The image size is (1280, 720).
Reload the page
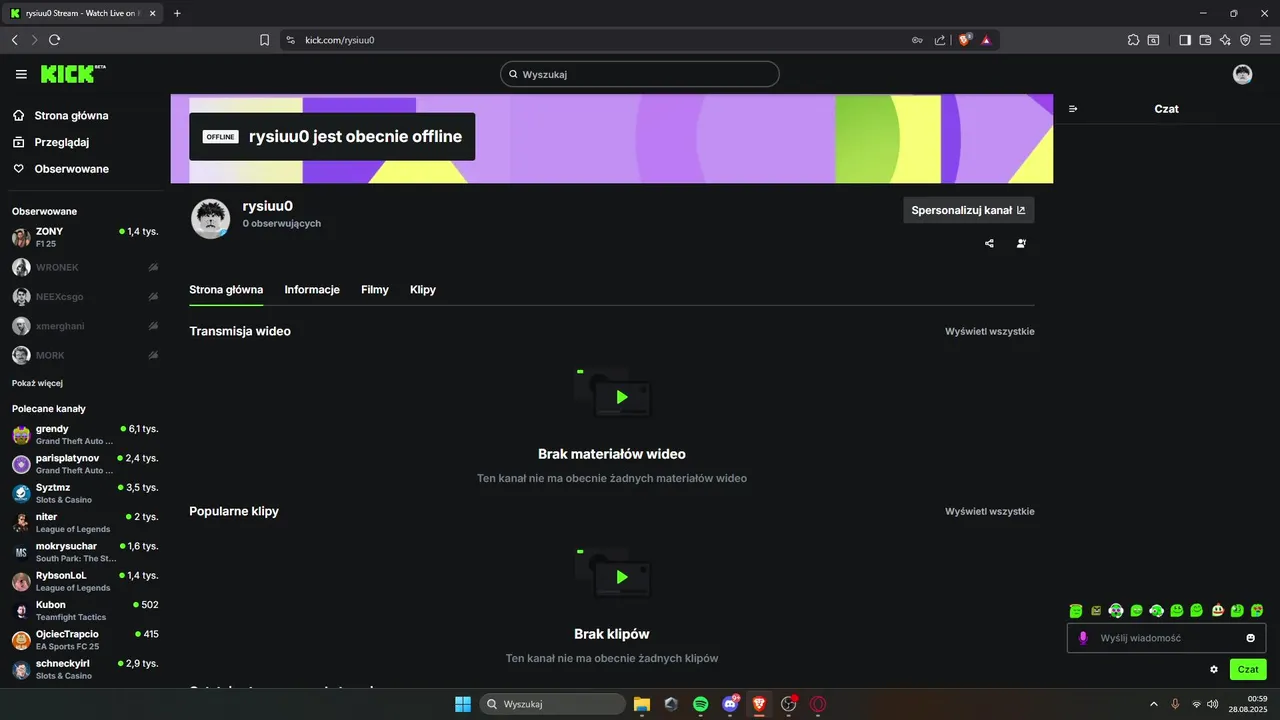[54, 40]
